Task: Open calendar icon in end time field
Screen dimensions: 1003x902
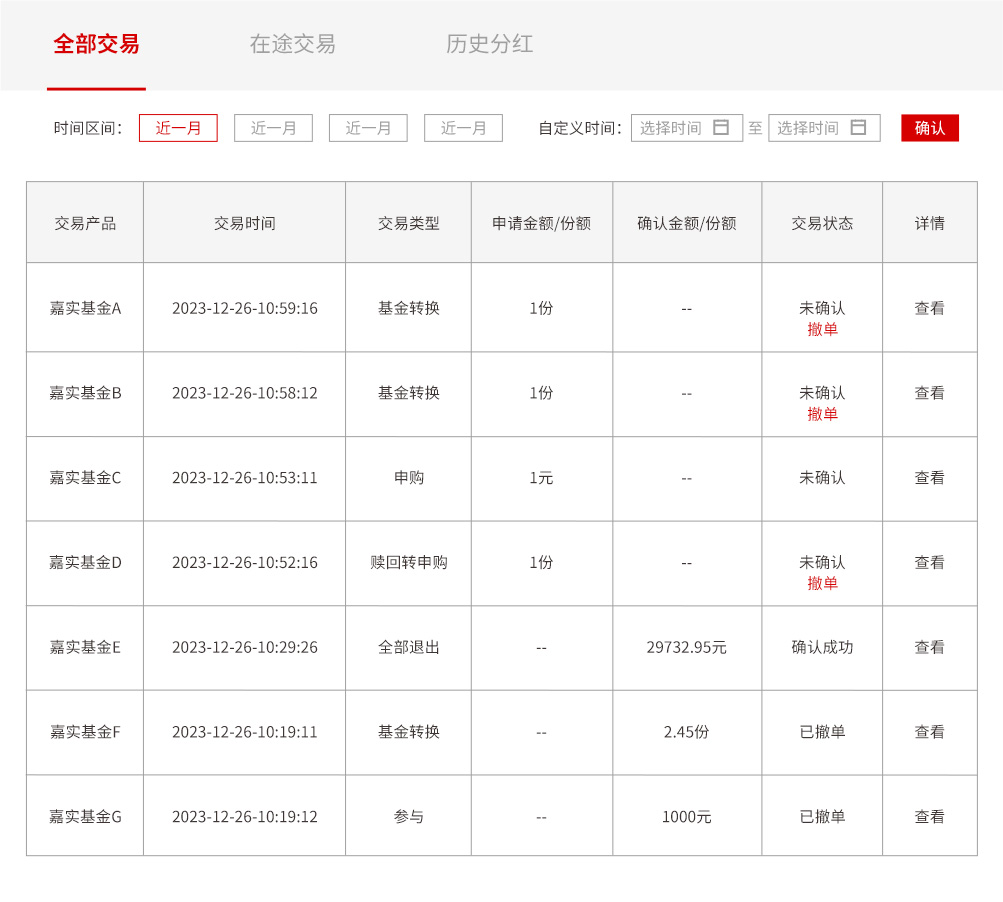Action: 858,127
